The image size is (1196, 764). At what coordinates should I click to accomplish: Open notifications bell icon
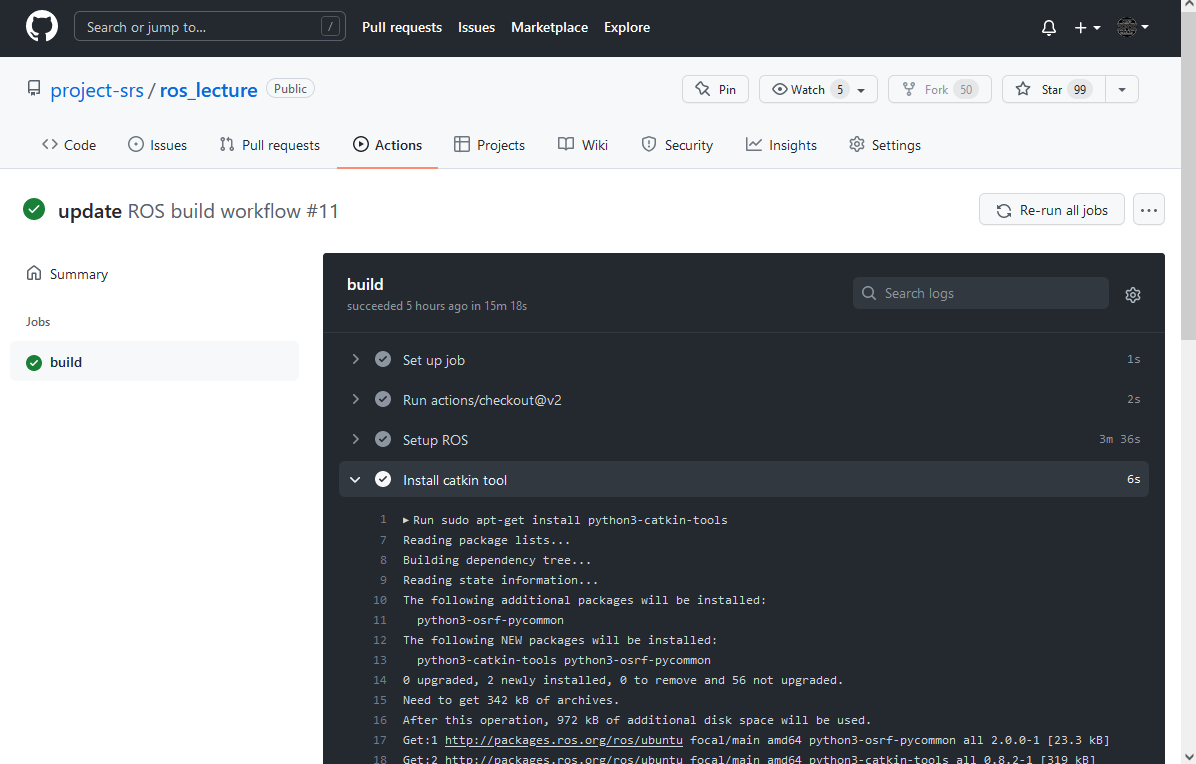coord(1049,27)
